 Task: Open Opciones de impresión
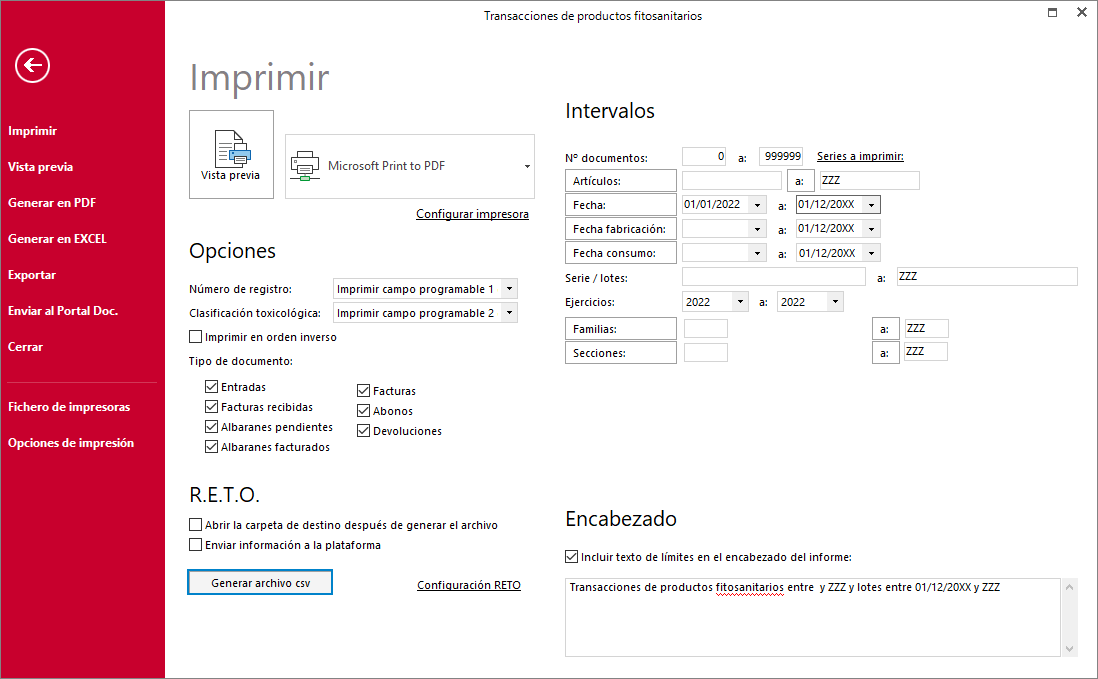click(71, 443)
